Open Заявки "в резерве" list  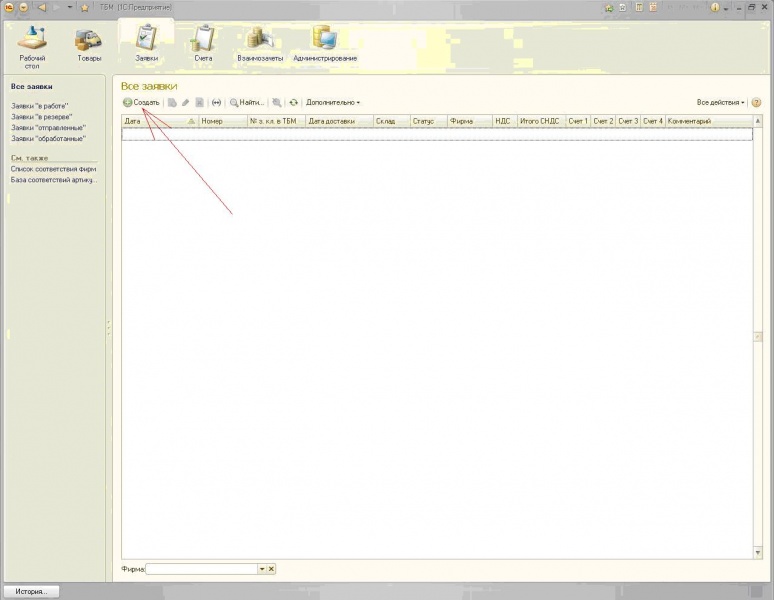click(x=41, y=117)
